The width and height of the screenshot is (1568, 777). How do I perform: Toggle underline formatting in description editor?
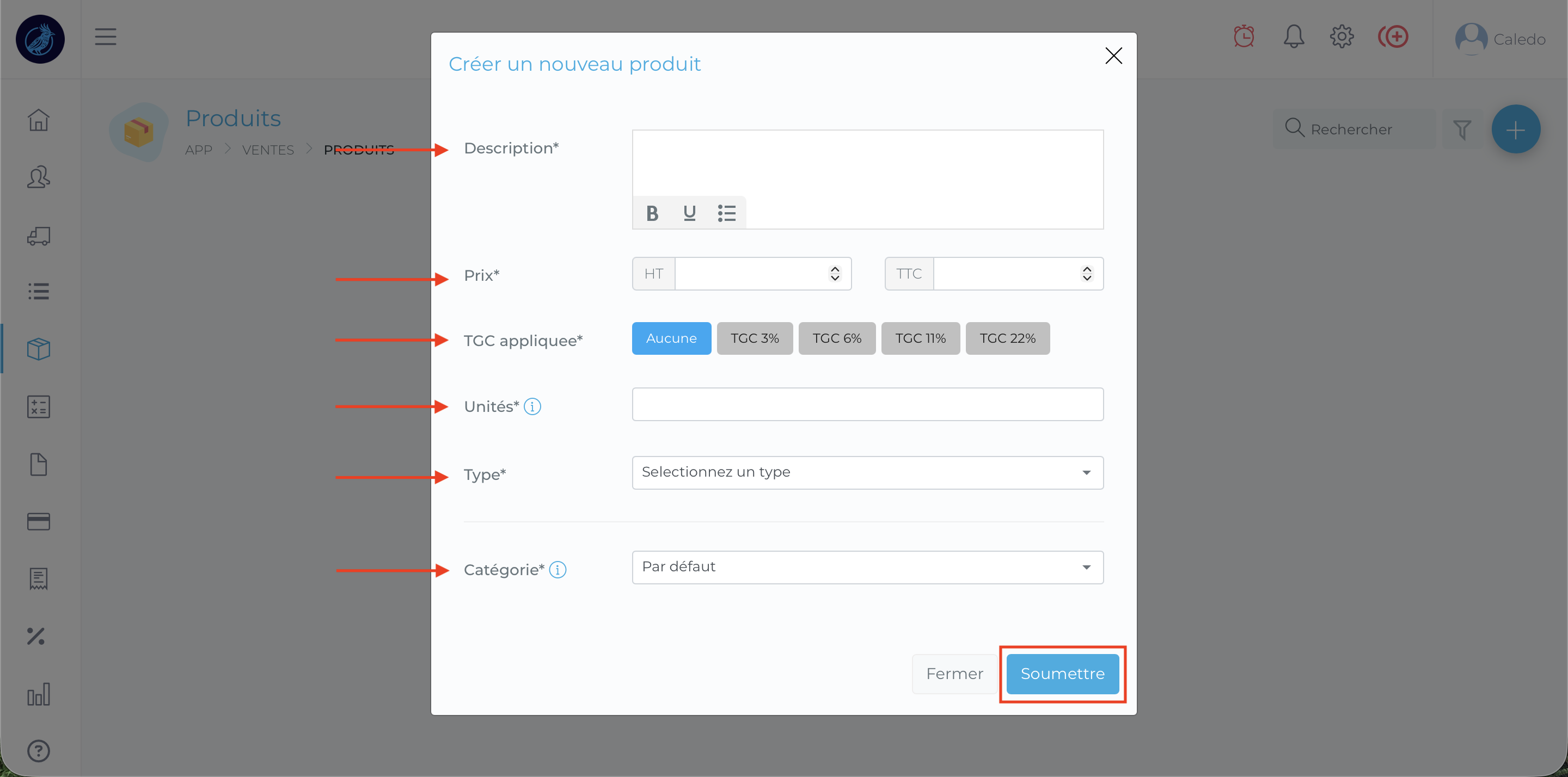[689, 213]
